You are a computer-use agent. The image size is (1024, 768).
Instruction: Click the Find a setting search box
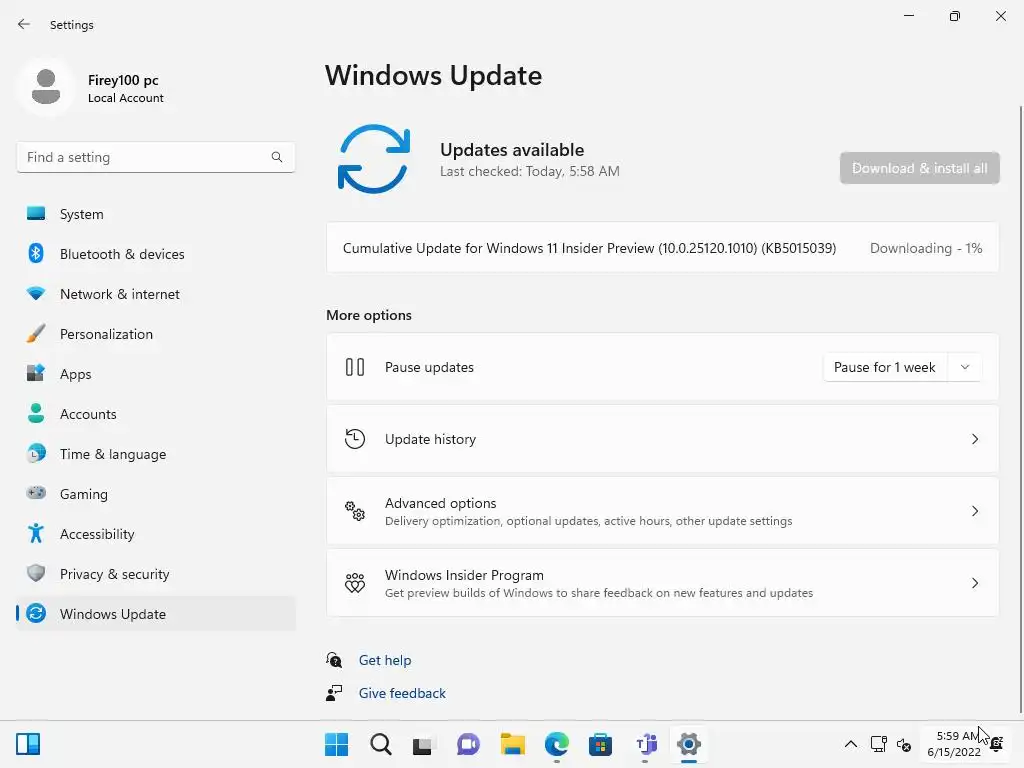click(x=155, y=157)
